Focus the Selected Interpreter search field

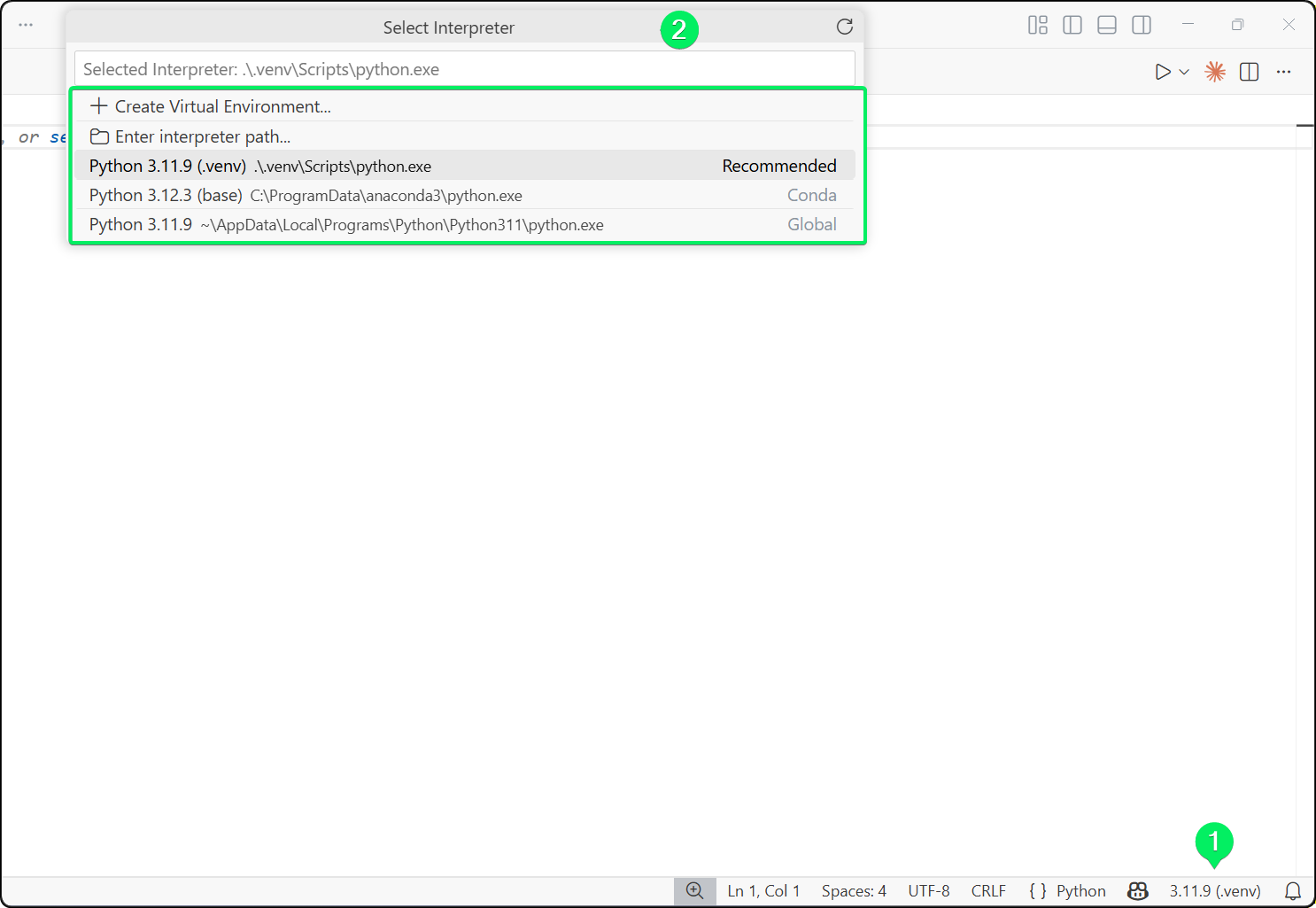point(464,69)
